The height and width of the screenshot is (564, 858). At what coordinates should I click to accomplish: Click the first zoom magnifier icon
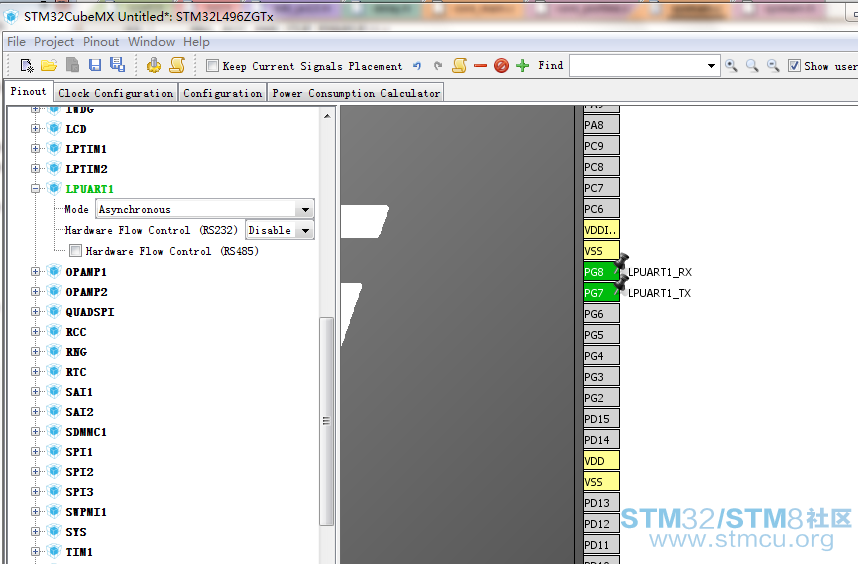tap(731, 66)
